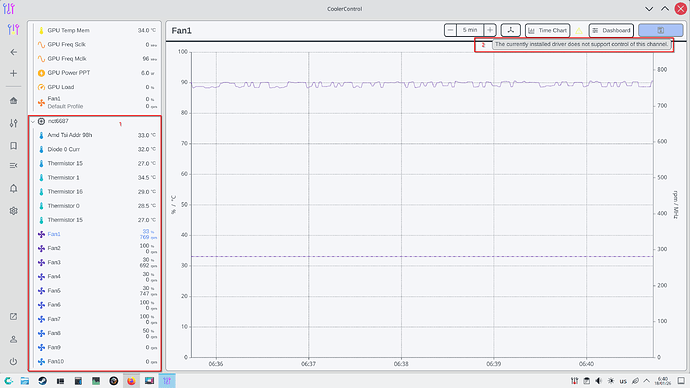Open the home icon in sidebar

point(14,101)
